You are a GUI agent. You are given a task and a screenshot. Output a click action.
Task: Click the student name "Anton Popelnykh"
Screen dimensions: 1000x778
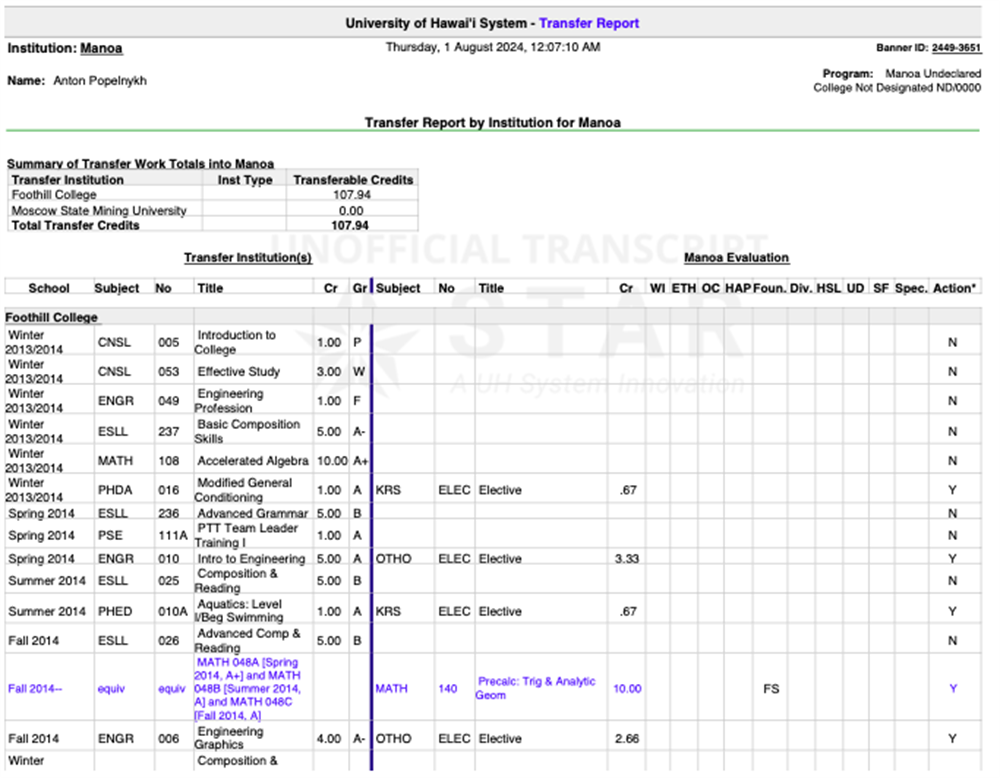tap(100, 80)
